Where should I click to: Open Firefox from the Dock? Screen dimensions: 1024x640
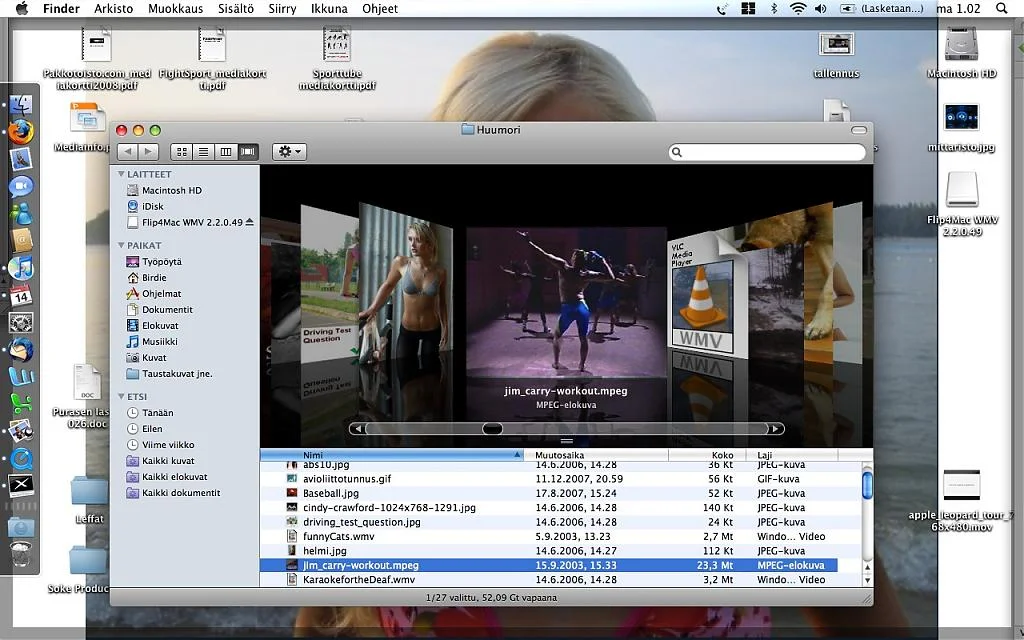(x=21, y=132)
